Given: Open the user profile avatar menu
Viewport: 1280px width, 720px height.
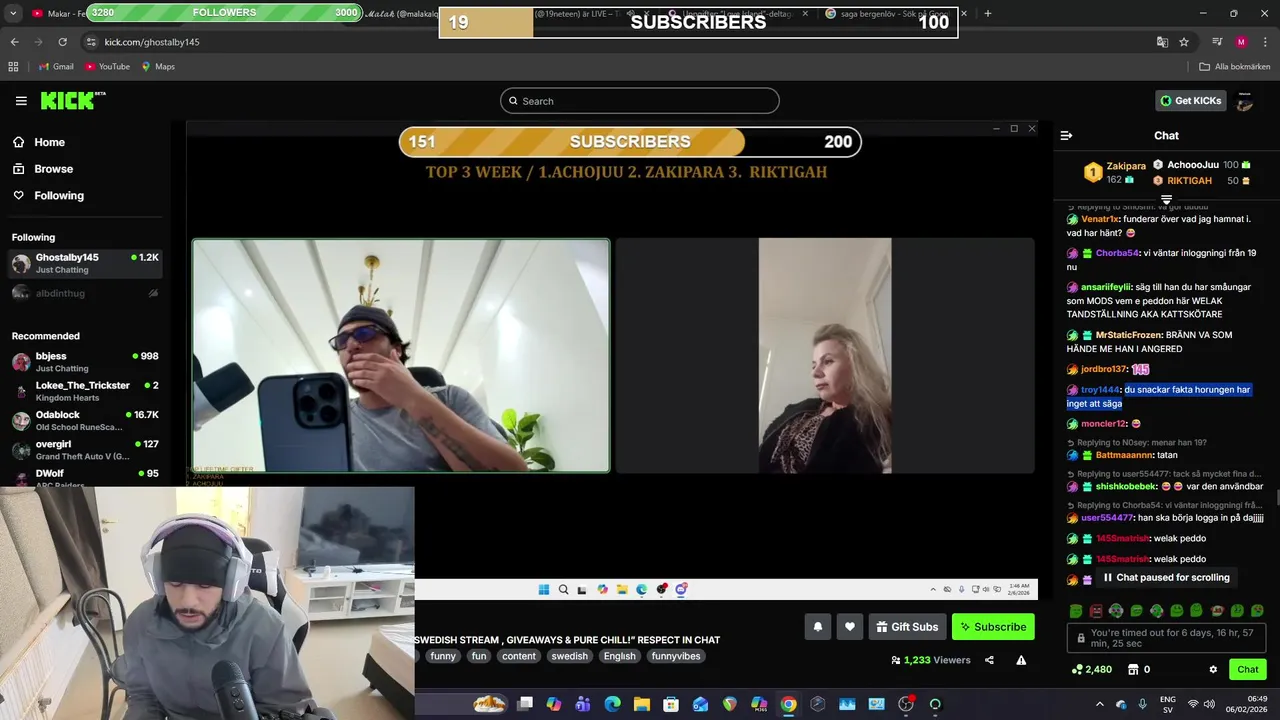Looking at the screenshot, I should (1245, 101).
